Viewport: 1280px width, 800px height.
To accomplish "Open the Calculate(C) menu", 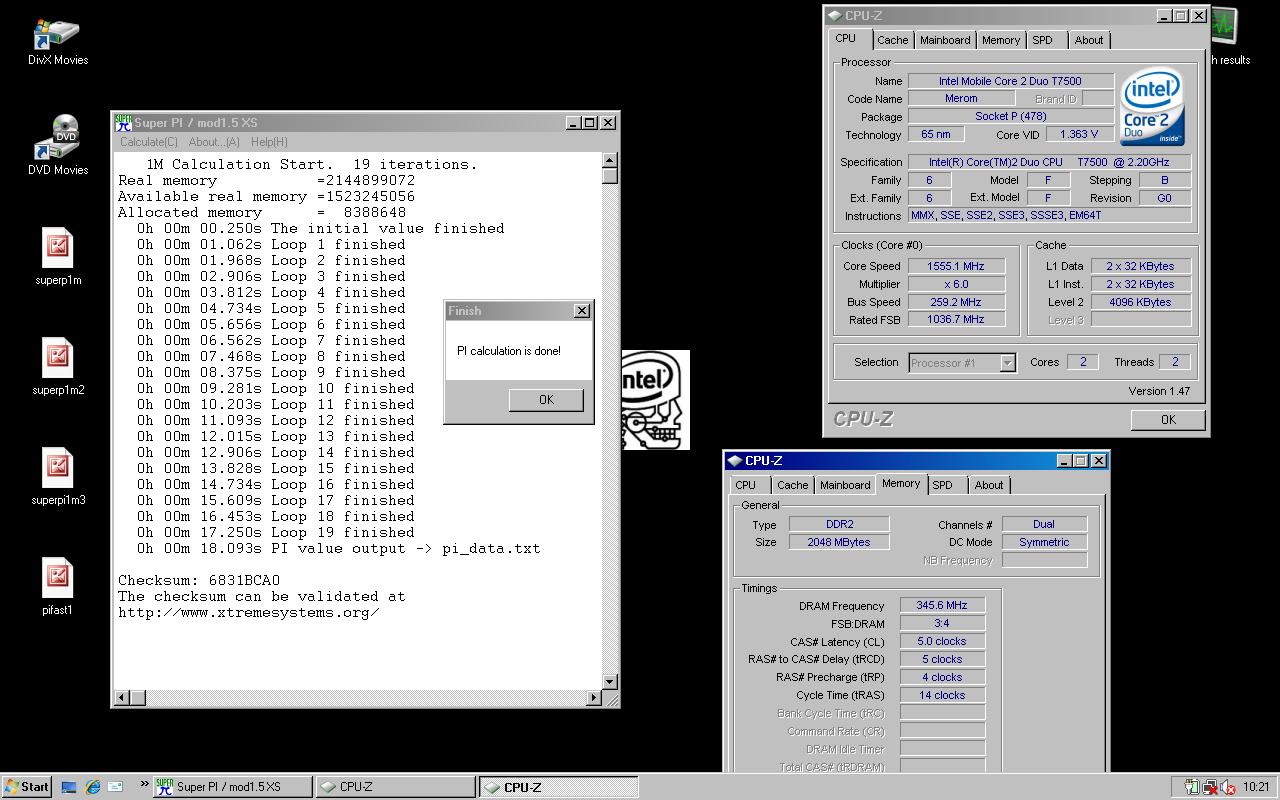I will pos(149,142).
